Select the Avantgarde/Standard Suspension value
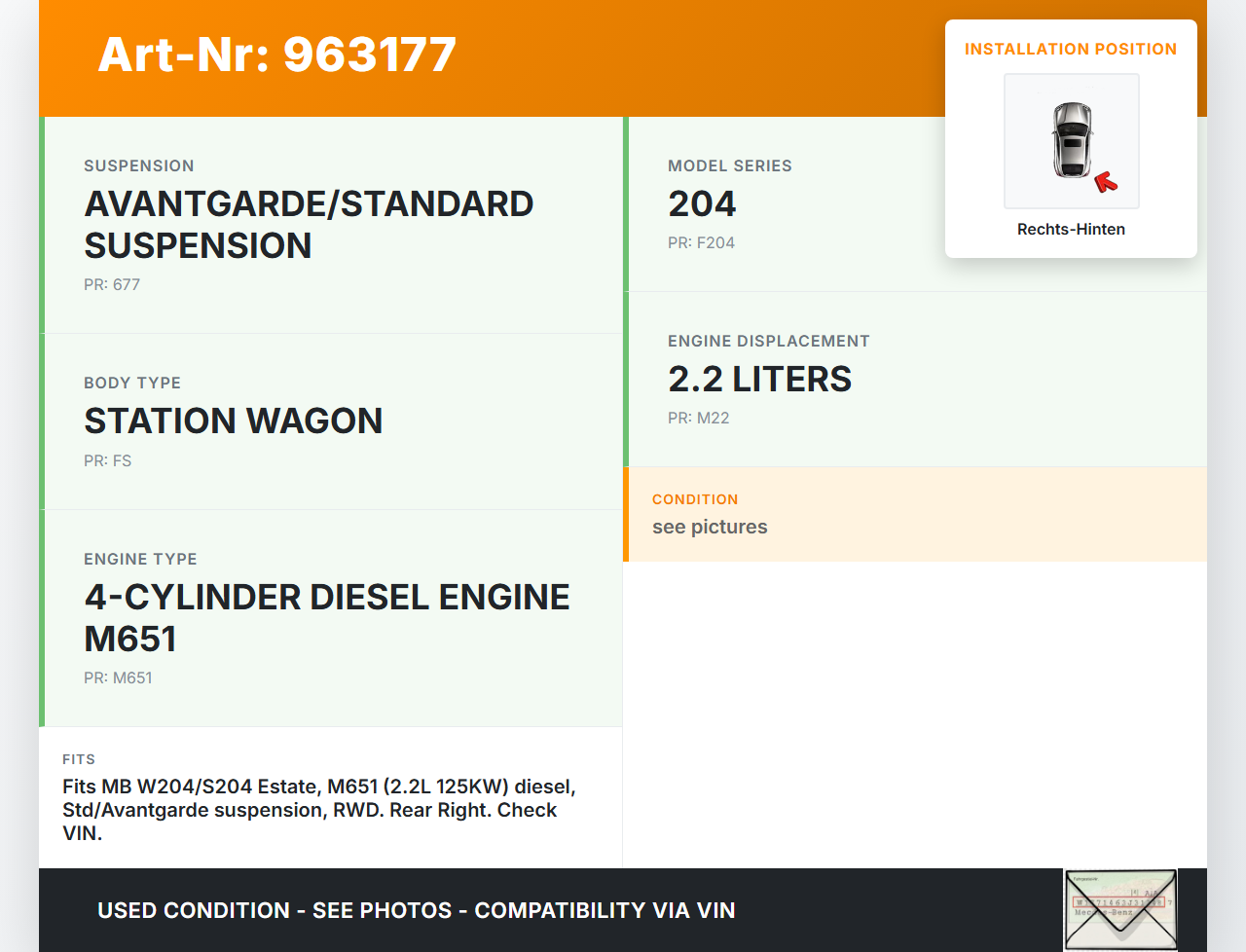 pyautogui.click(x=309, y=225)
